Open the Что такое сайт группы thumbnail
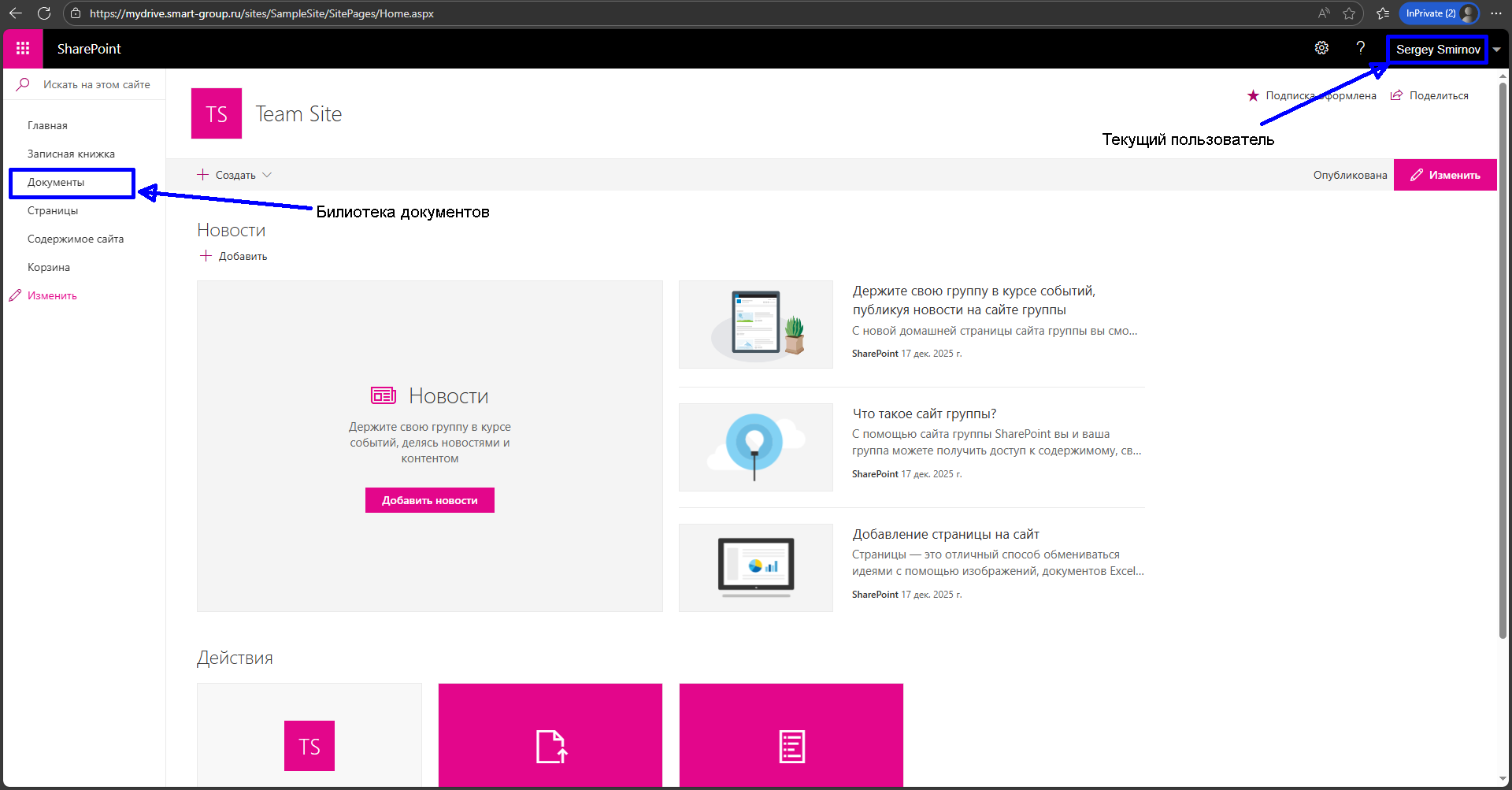 755,447
